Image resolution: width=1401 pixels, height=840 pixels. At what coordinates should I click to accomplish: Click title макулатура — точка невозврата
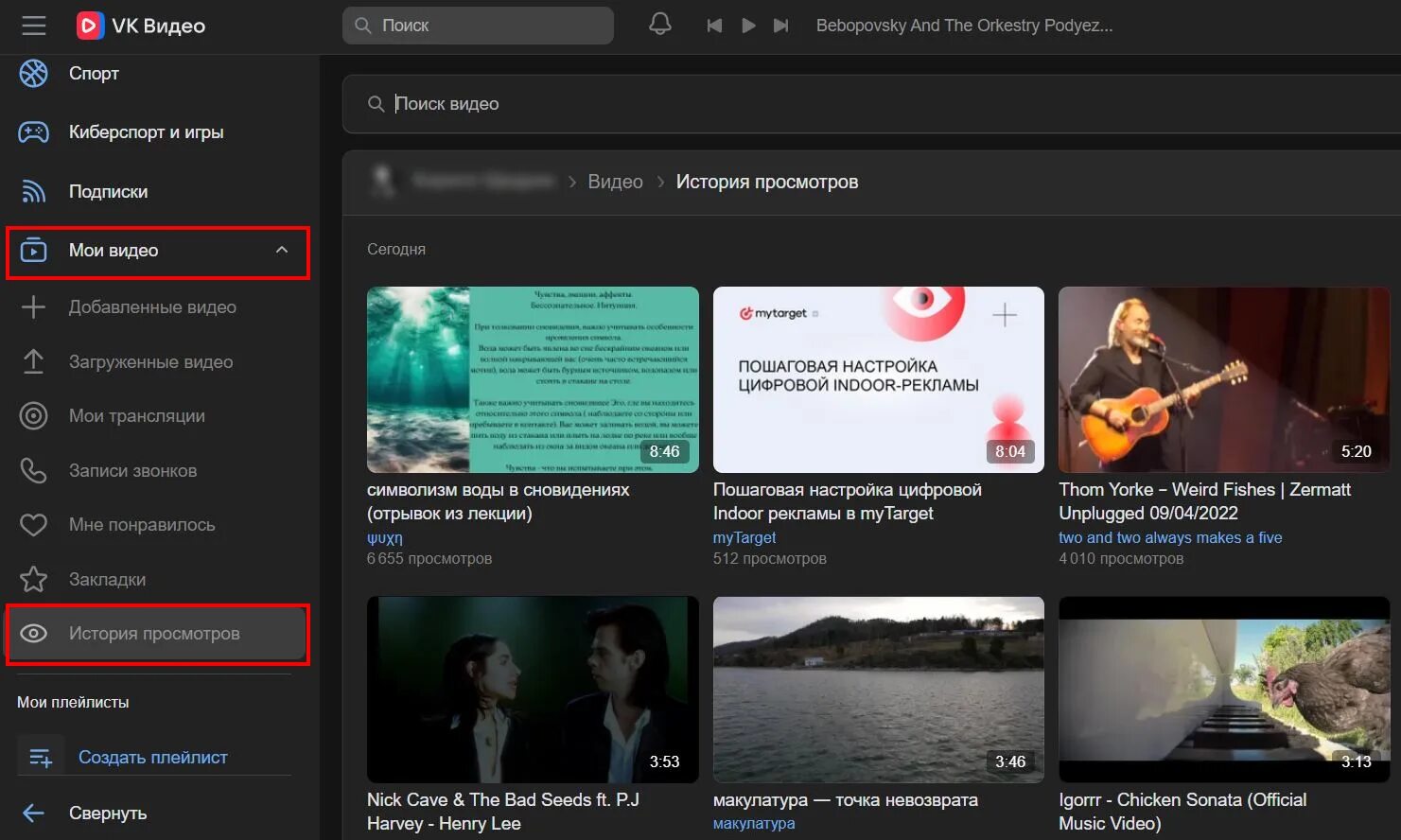pos(846,800)
